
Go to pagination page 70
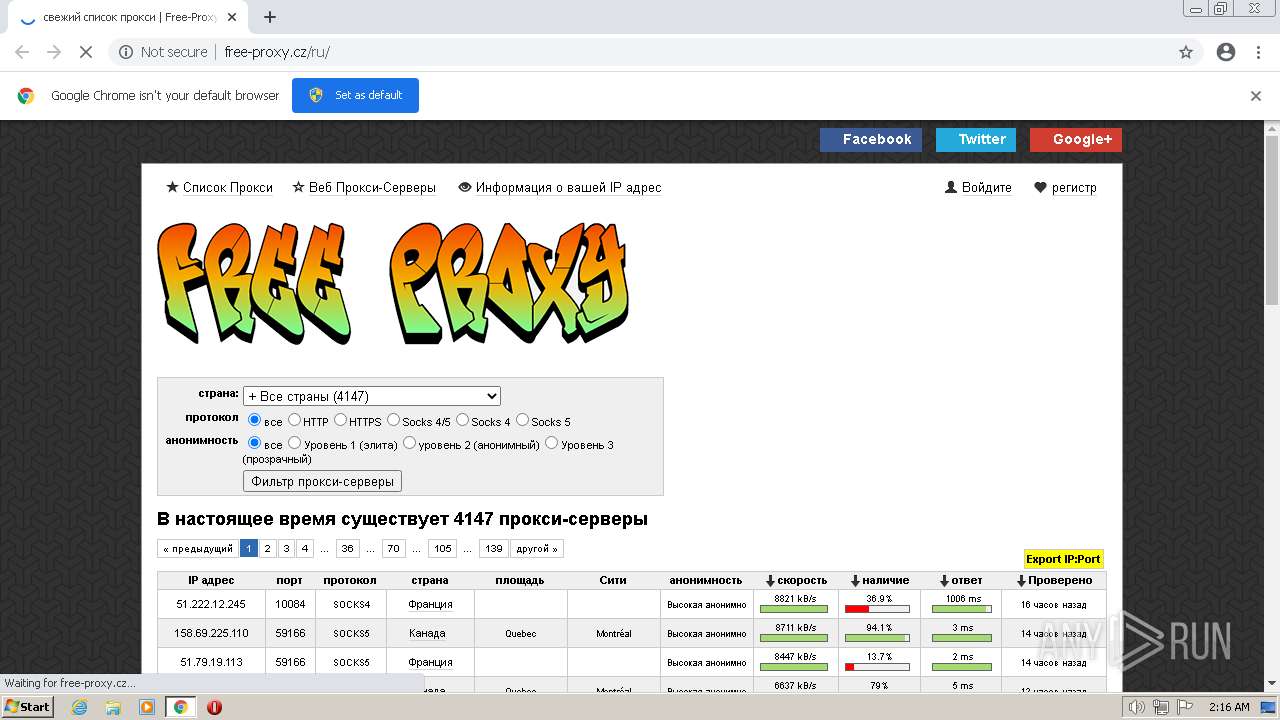click(x=393, y=548)
